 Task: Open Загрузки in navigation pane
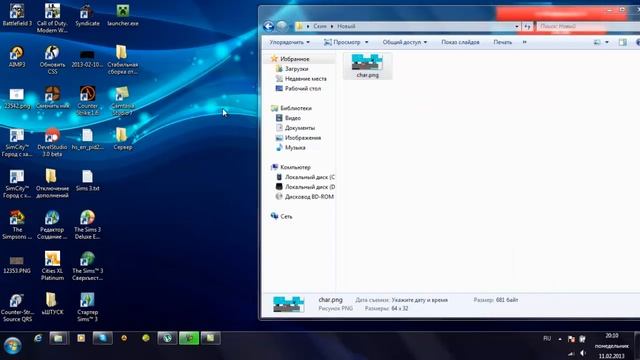(x=296, y=69)
